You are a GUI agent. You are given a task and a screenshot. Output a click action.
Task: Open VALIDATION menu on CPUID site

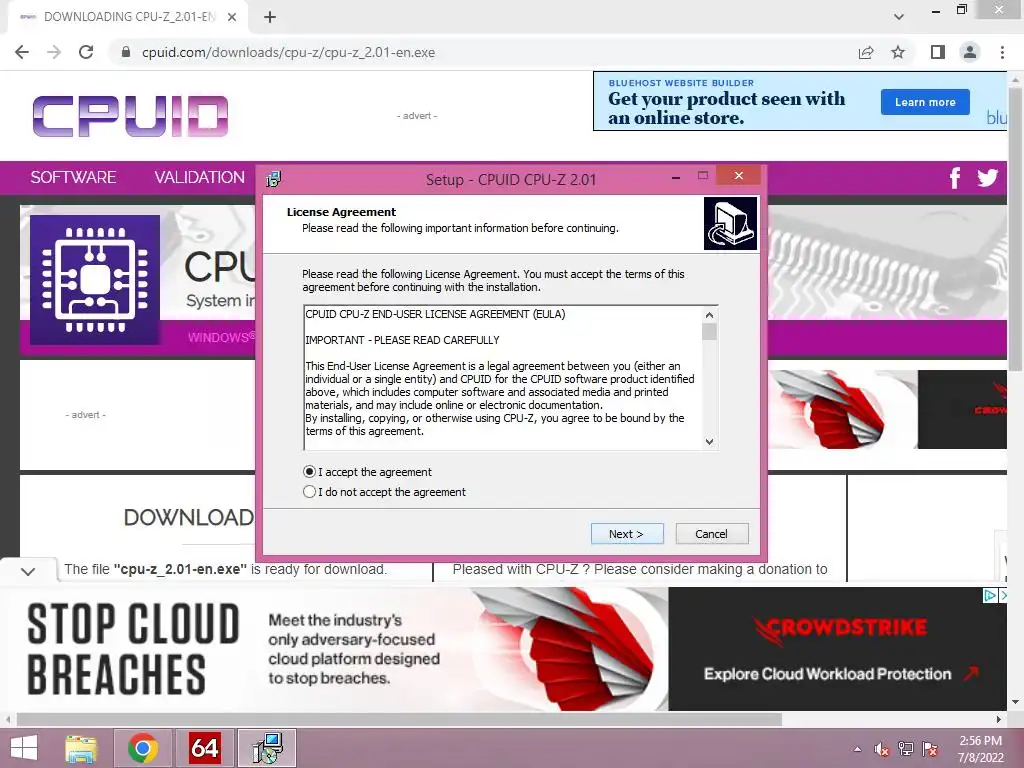pyautogui.click(x=199, y=178)
